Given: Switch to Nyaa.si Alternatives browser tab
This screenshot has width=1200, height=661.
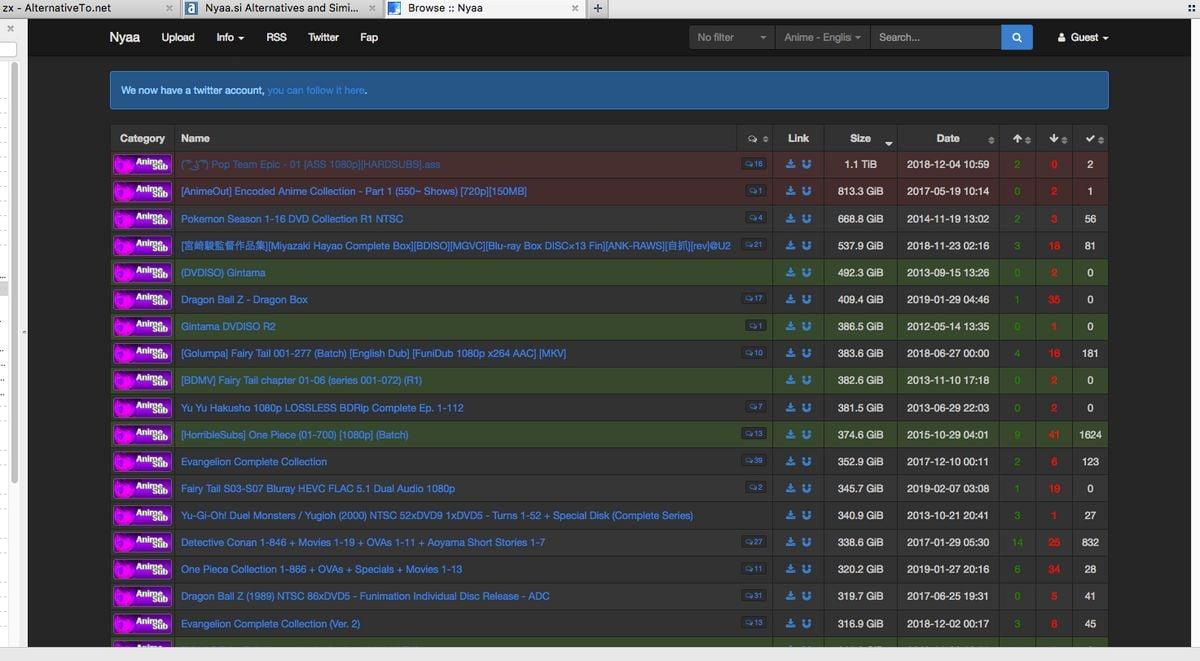Looking at the screenshot, I should 280,8.
